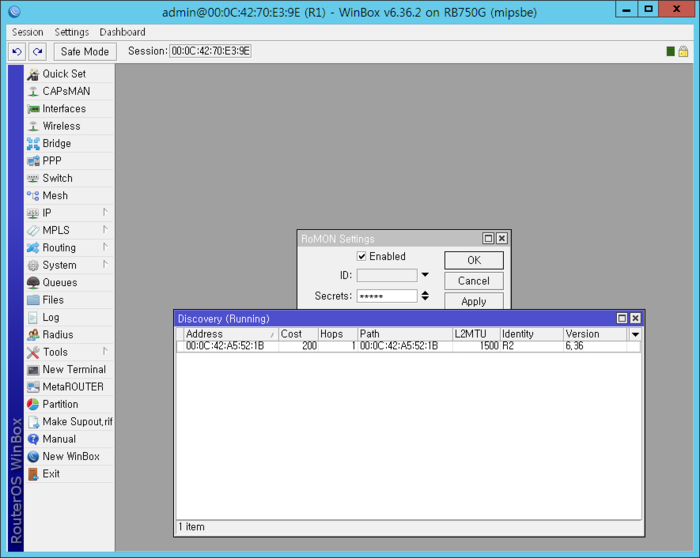Click Exit in the sidebar
This screenshot has width=700, height=558.
(69, 474)
